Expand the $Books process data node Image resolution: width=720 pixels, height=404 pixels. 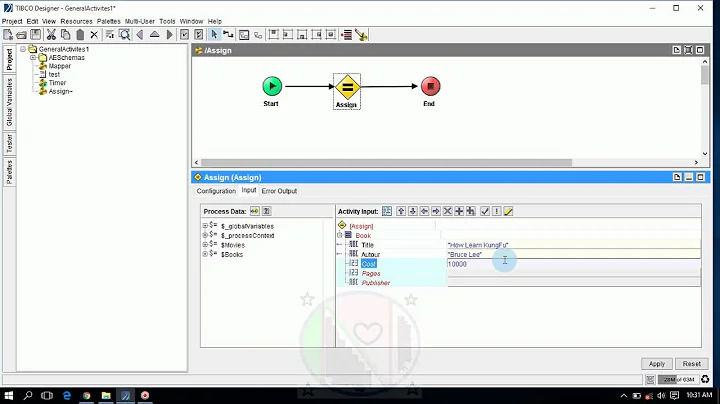(x=205, y=254)
